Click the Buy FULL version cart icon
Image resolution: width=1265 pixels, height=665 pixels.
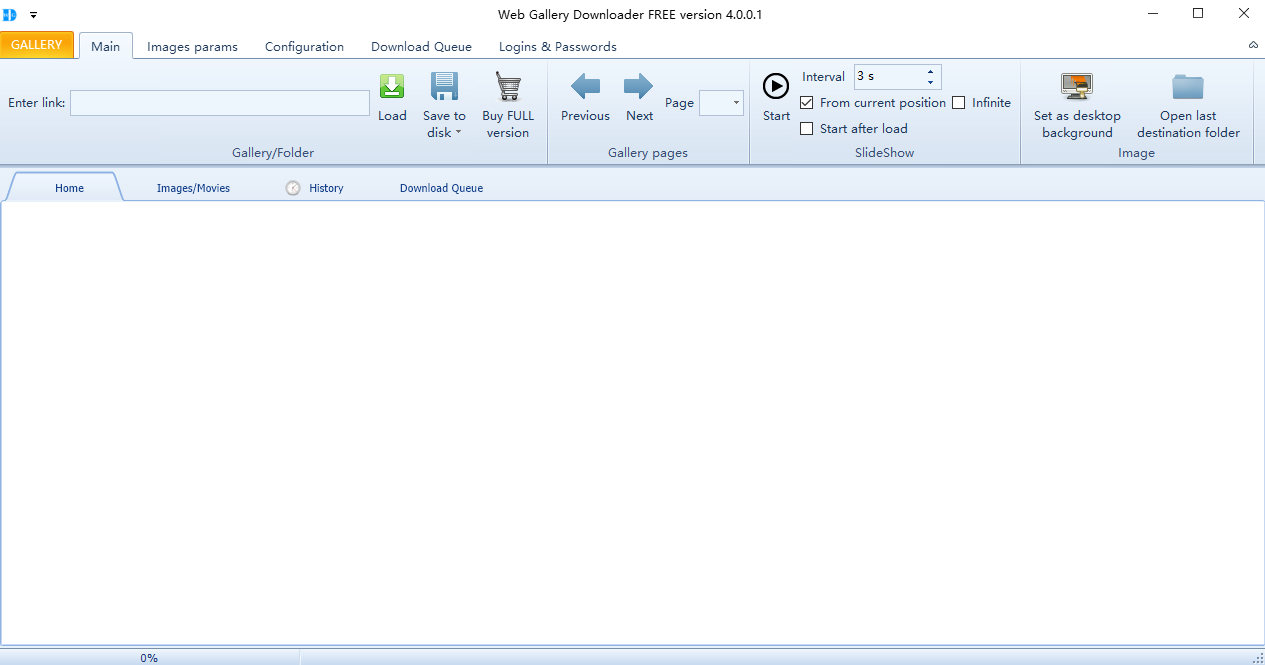[x=508, y=86]
